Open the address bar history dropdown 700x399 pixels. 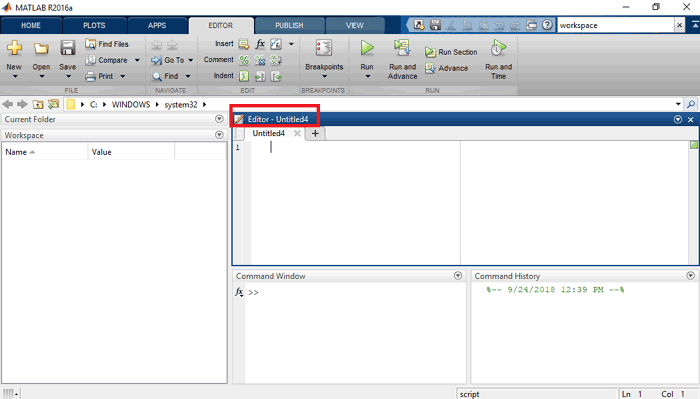pos(678,104)
